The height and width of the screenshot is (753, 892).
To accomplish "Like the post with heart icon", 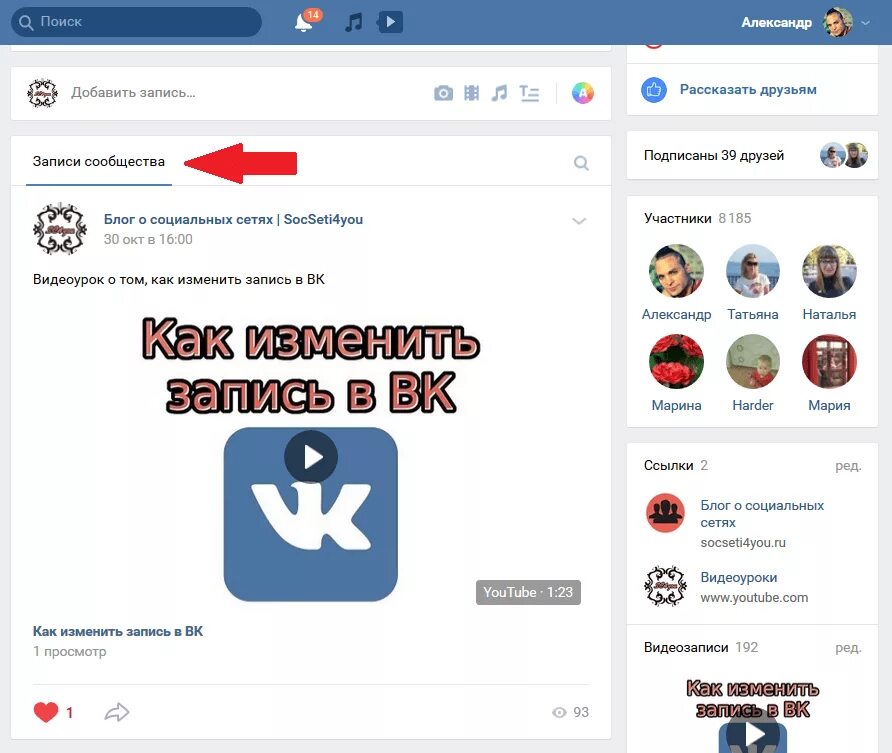I will click(x=46, y=712).
